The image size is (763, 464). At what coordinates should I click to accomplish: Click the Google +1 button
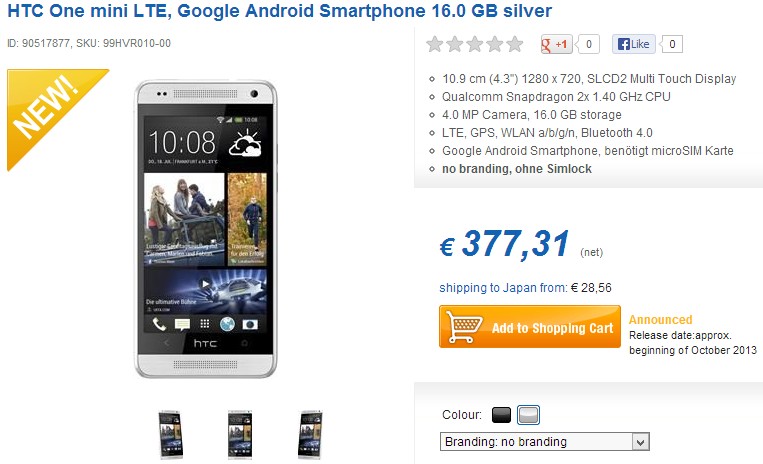tap(556, 44)
